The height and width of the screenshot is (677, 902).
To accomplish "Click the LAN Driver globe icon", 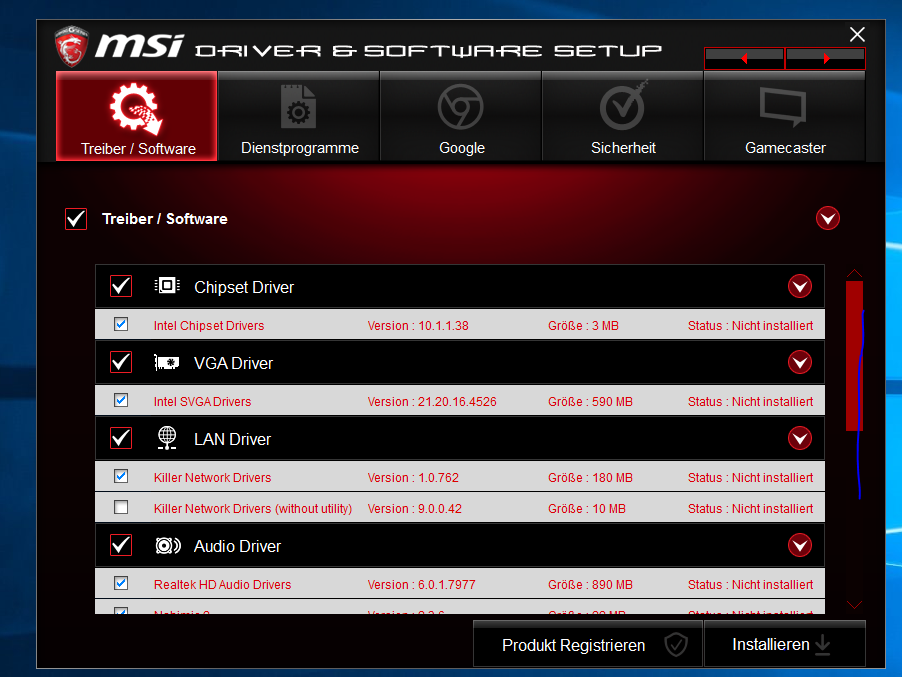I will pyautogui.click(x=167, y=438).
